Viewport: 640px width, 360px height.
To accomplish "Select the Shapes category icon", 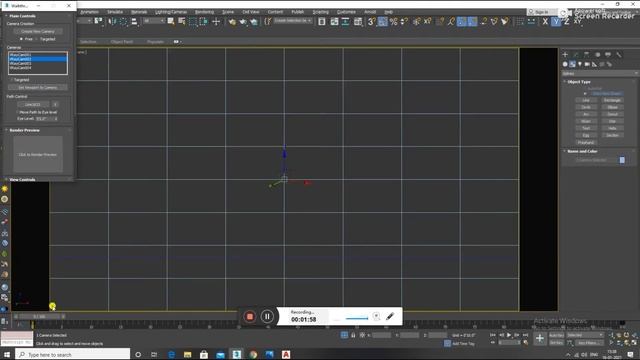I will point(573,64).
